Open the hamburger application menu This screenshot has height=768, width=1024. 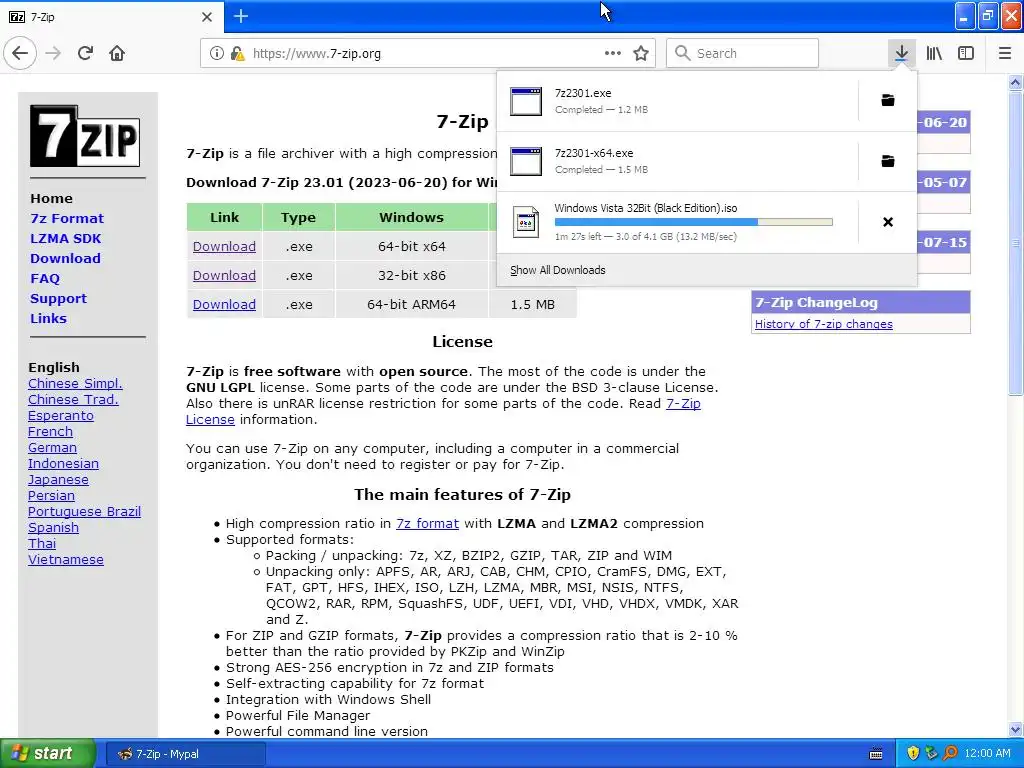[1004, 53]
